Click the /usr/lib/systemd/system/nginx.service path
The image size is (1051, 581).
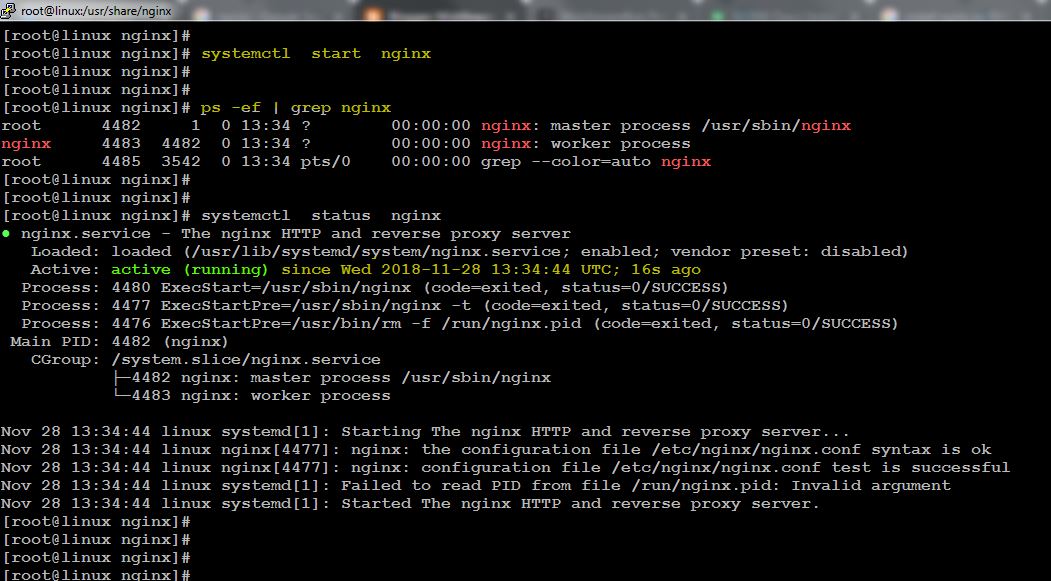pyautogui.click(x=376, y=252)
